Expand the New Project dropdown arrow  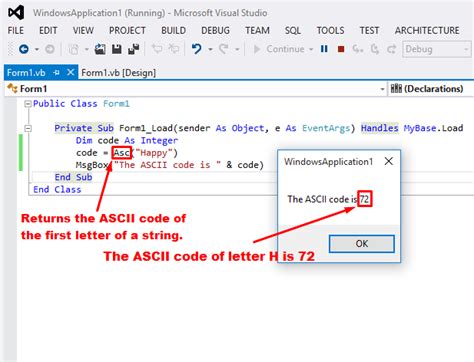(87, 49)
